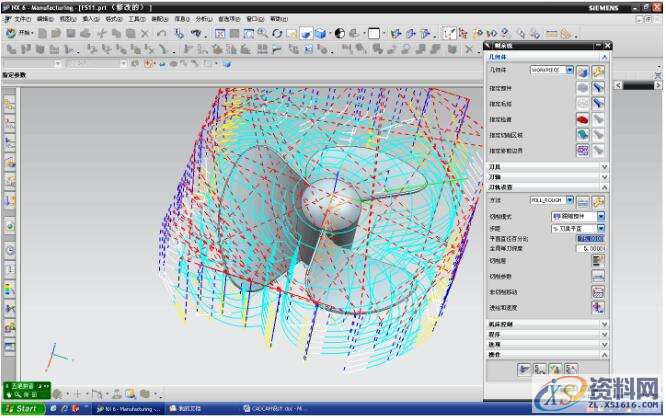
Task: Click the 指定检查 red check geometry icon
Action: click(582, 118)
